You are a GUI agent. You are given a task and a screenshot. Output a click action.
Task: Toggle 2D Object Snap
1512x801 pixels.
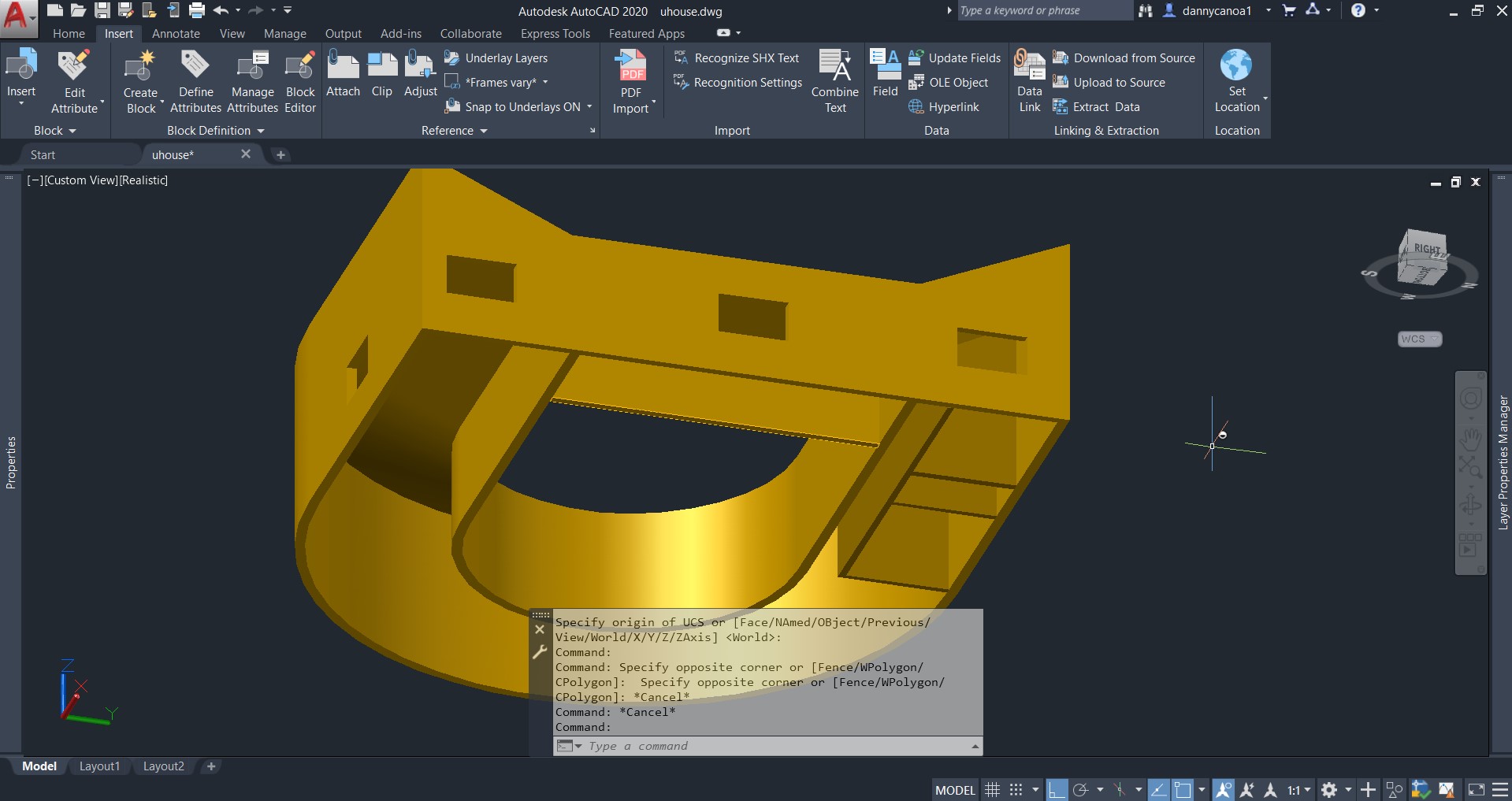click(1183, 789)
